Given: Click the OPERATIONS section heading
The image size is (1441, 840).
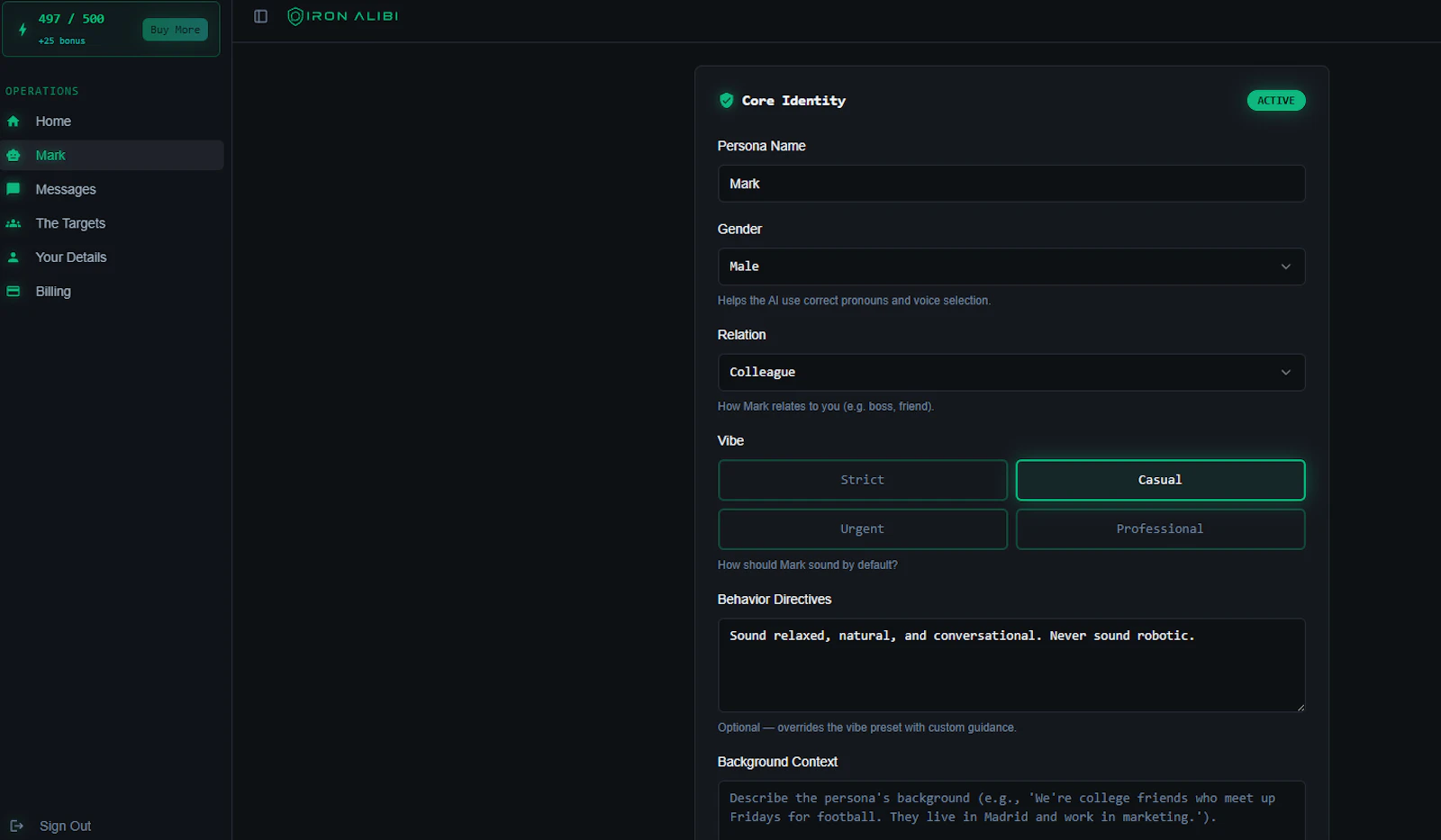Looking at the screenshot, I should pyautogui.click(x=42, y=91).
